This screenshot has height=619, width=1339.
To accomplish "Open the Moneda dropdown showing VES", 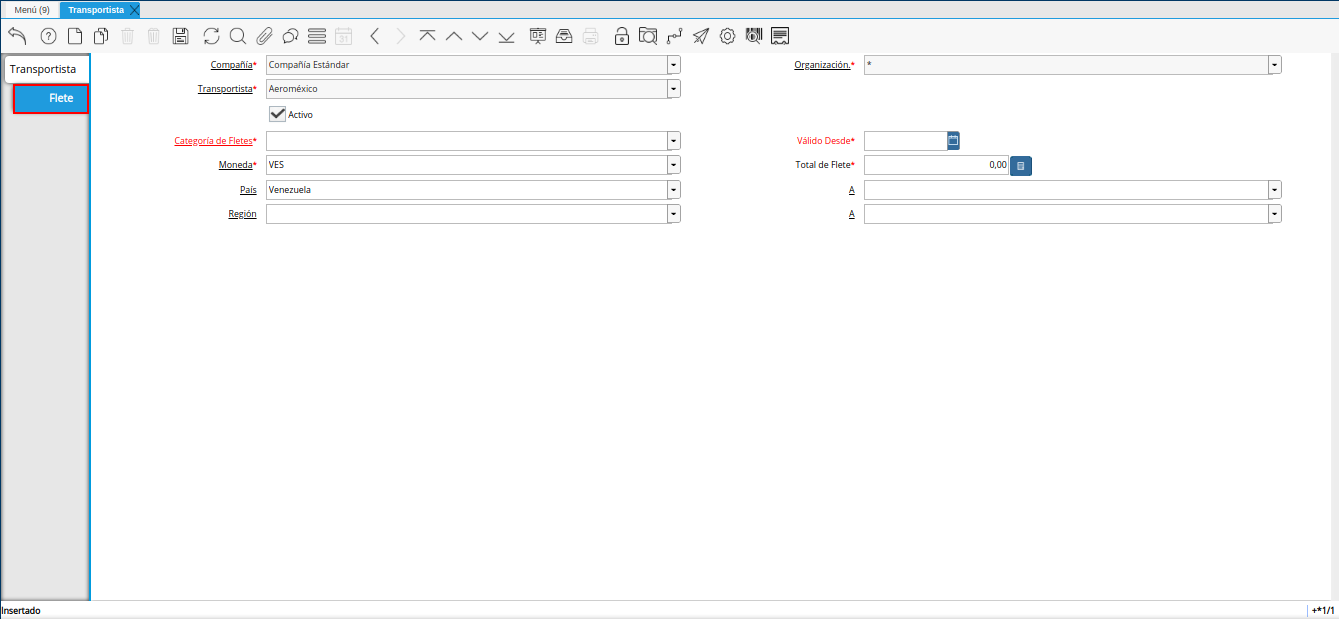I will pos(674,165).
